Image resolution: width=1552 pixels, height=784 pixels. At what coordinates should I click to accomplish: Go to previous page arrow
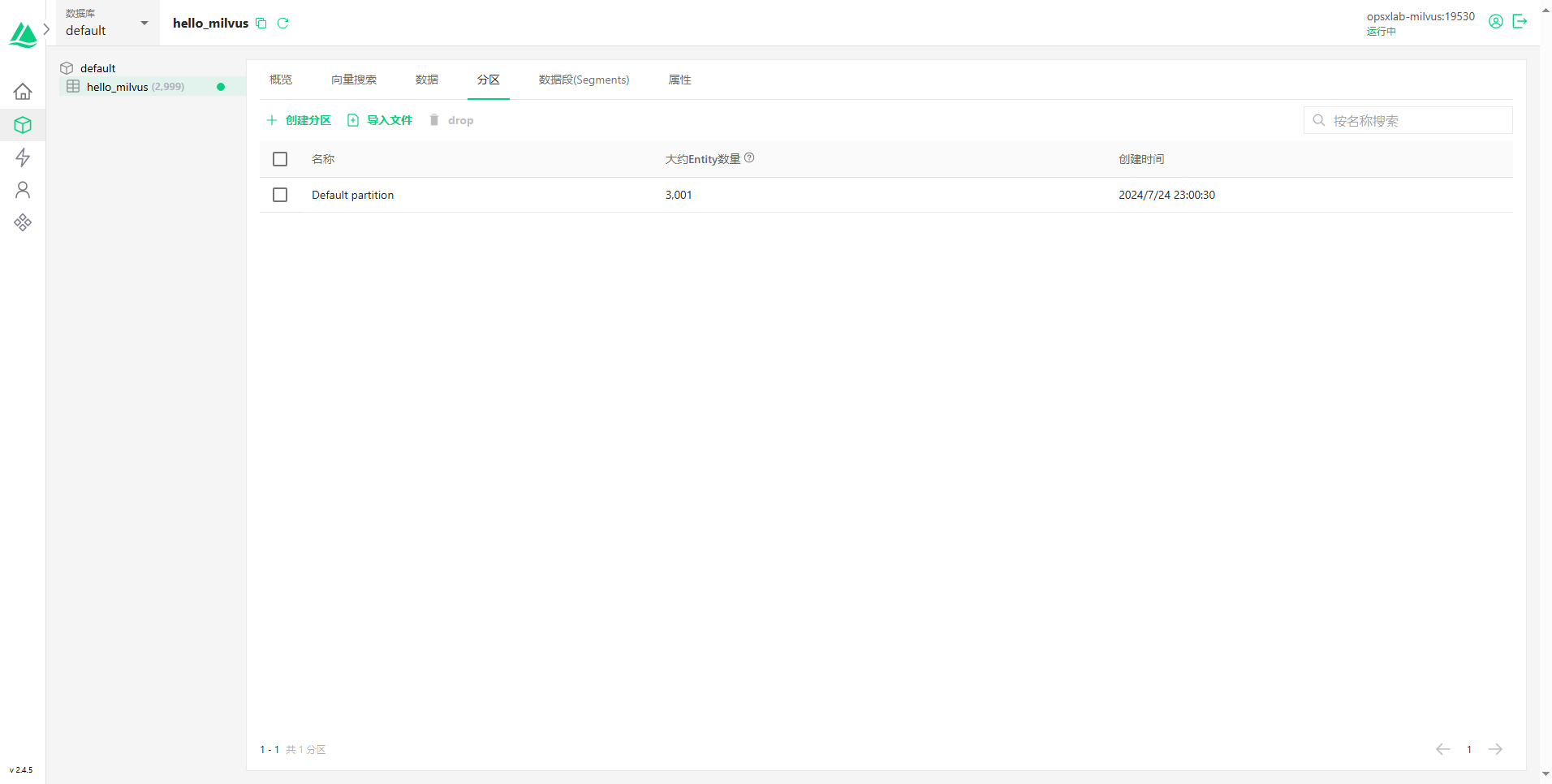point(1443,749)
